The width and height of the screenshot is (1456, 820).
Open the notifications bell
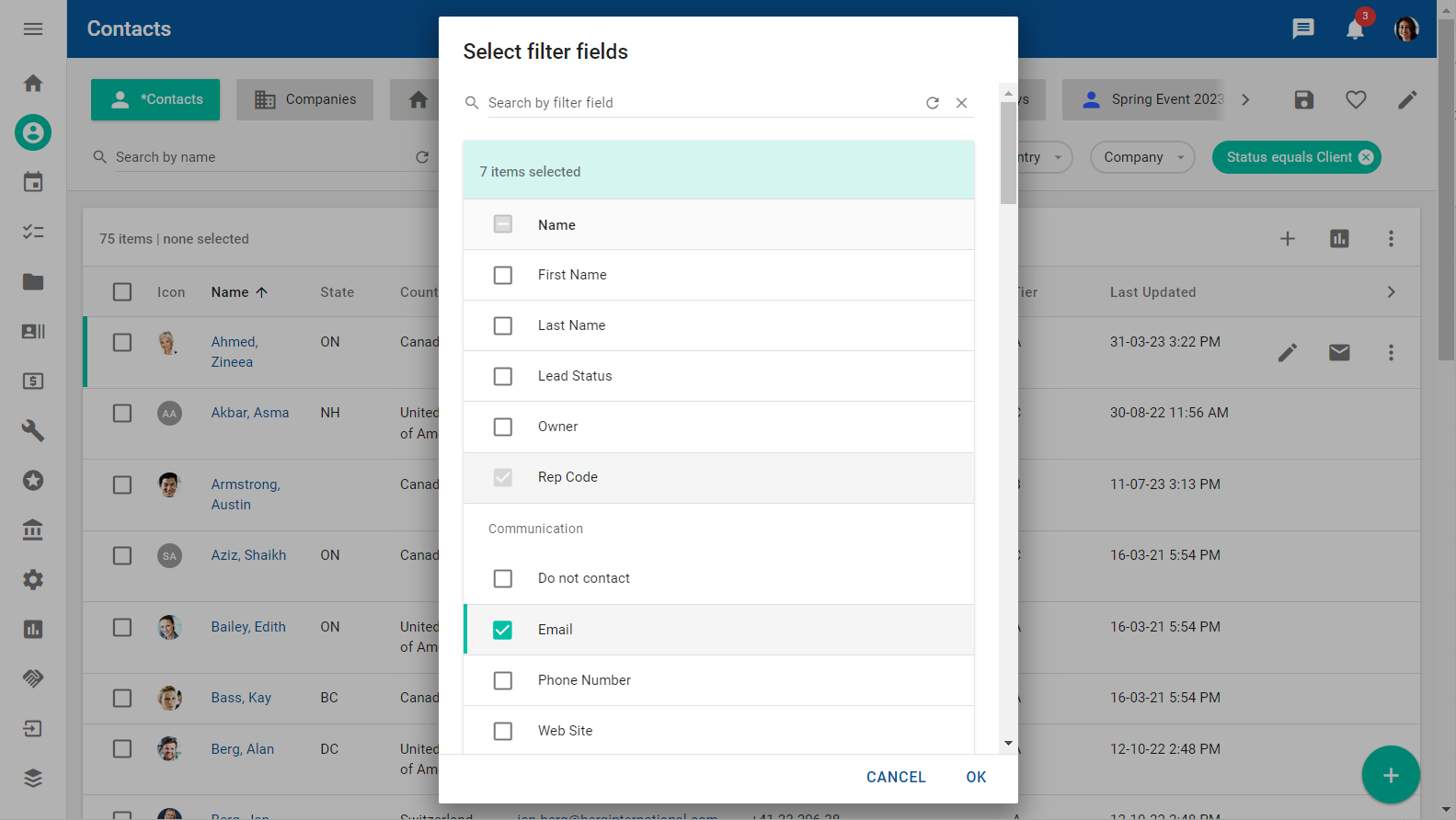point(1354,29)
